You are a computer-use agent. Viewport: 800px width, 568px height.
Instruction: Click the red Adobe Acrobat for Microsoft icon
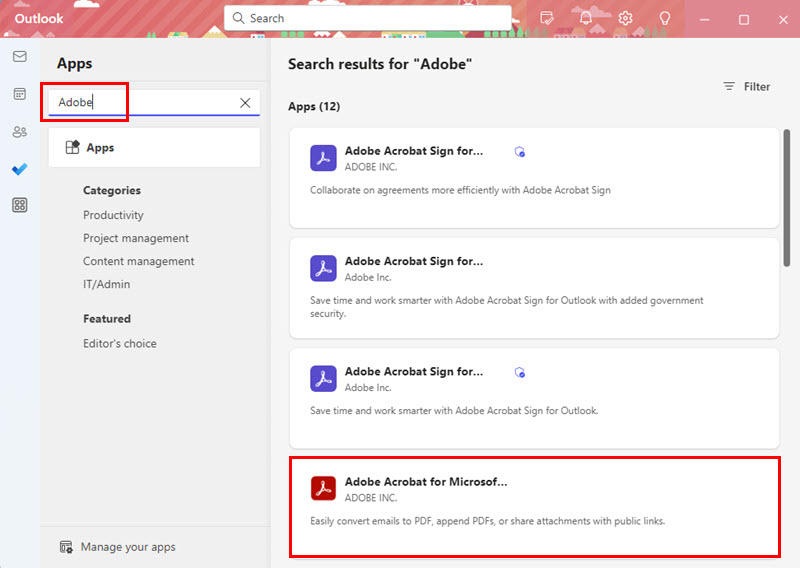(x=323, y=488)
